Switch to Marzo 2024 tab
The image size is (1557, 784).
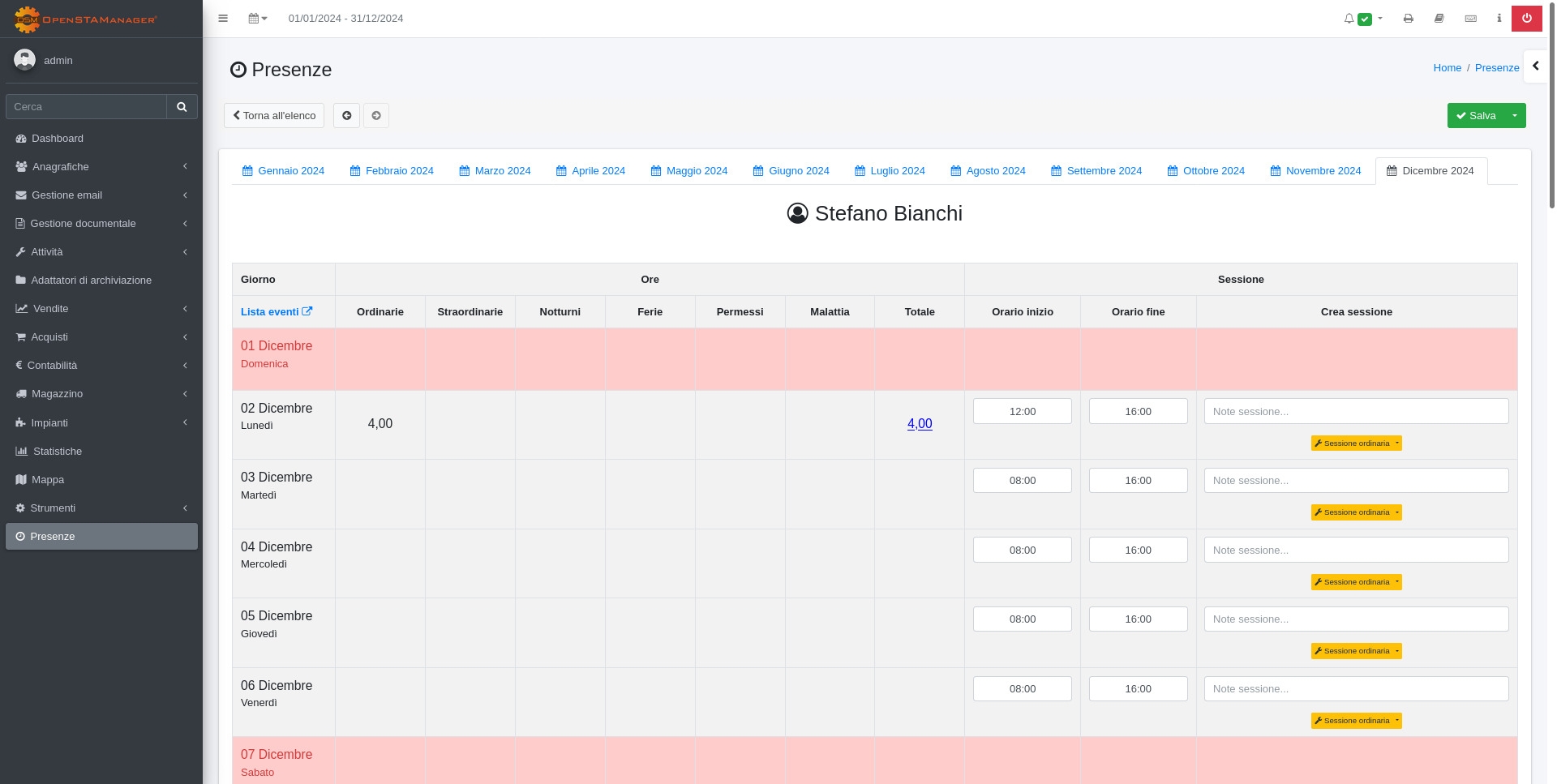coord(495,170)
